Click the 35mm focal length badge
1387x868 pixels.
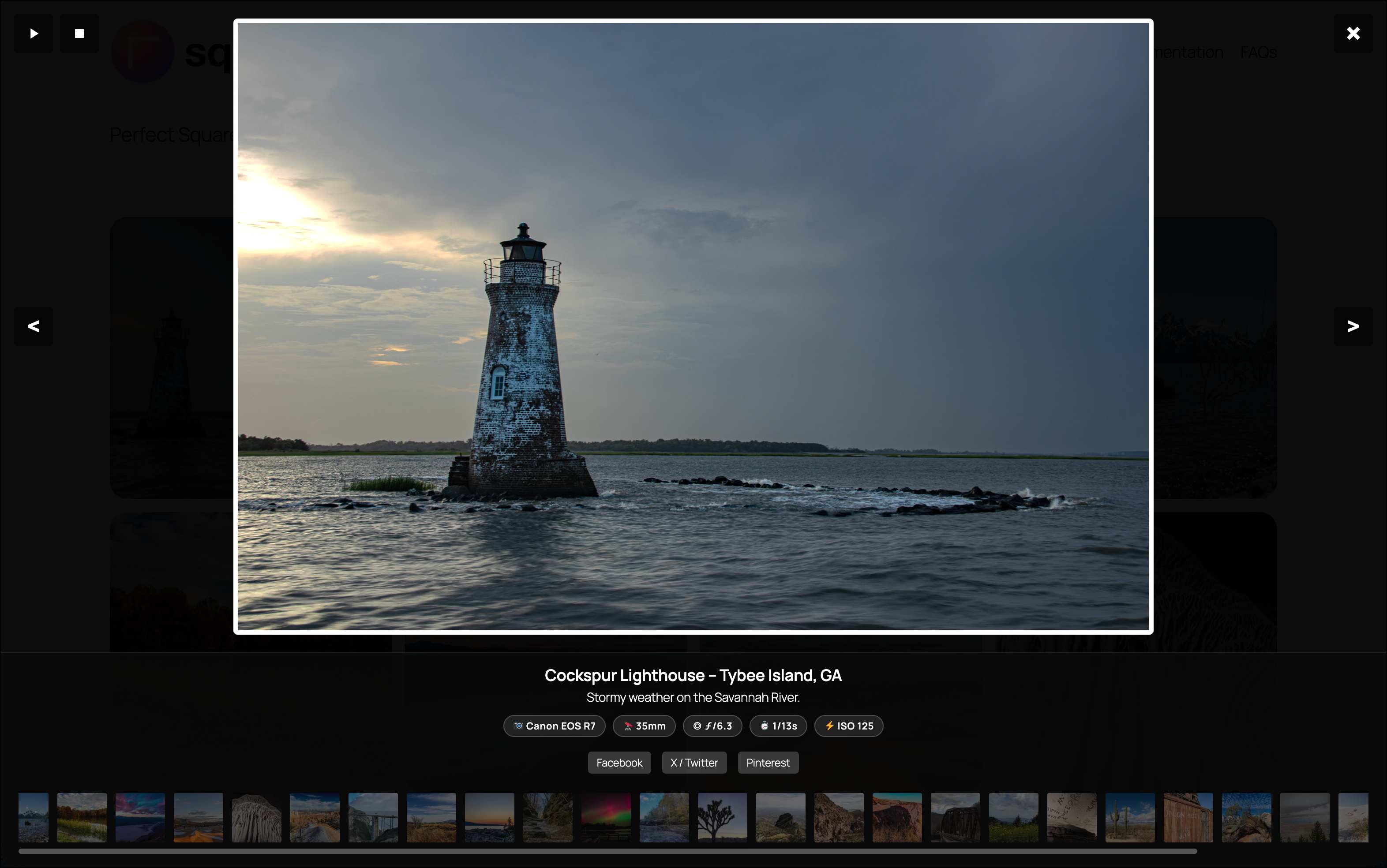click(644, 726)
